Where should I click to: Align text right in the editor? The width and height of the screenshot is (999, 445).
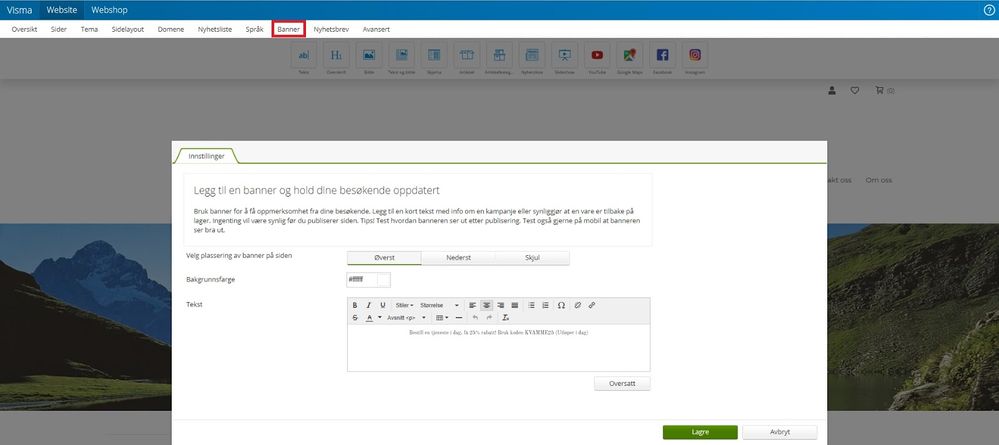click(501, 305)
